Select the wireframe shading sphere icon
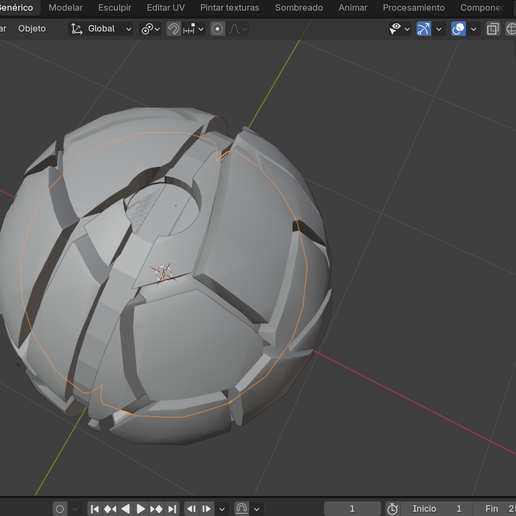 click(511, 29)
